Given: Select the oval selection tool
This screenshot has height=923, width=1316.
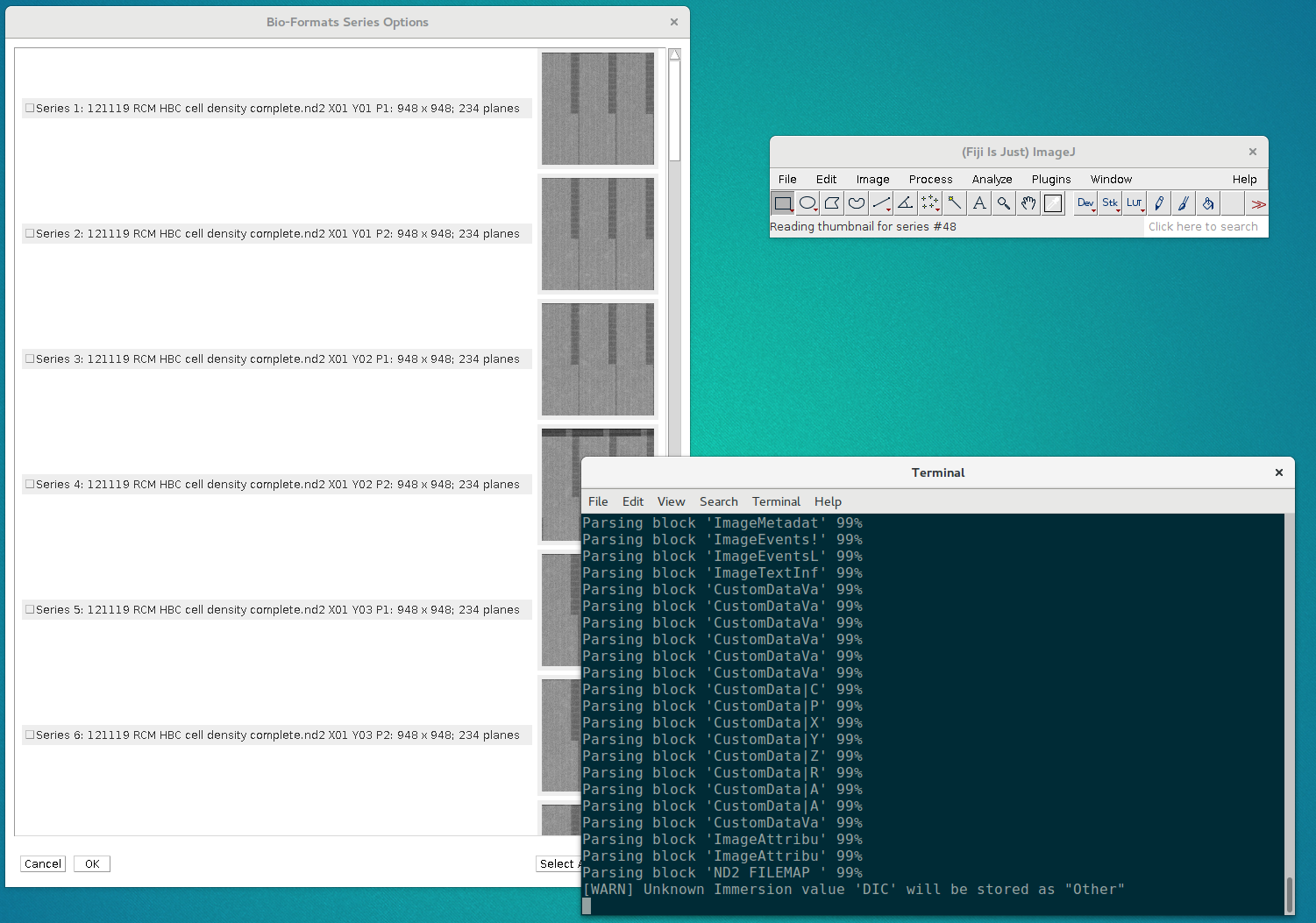Looking at the screenshot, I should pyautogui.click(x=807, y=202).
